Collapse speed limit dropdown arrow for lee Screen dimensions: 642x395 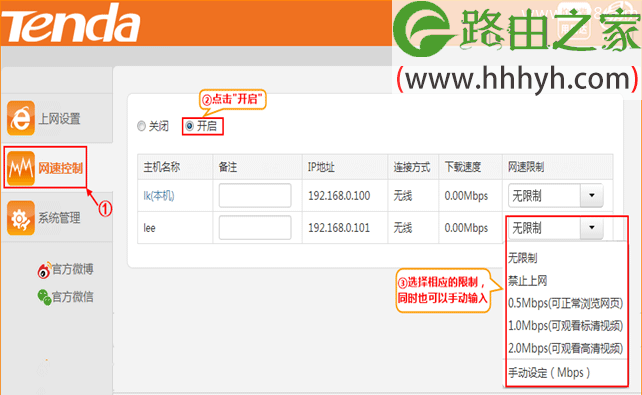point(592,227)
